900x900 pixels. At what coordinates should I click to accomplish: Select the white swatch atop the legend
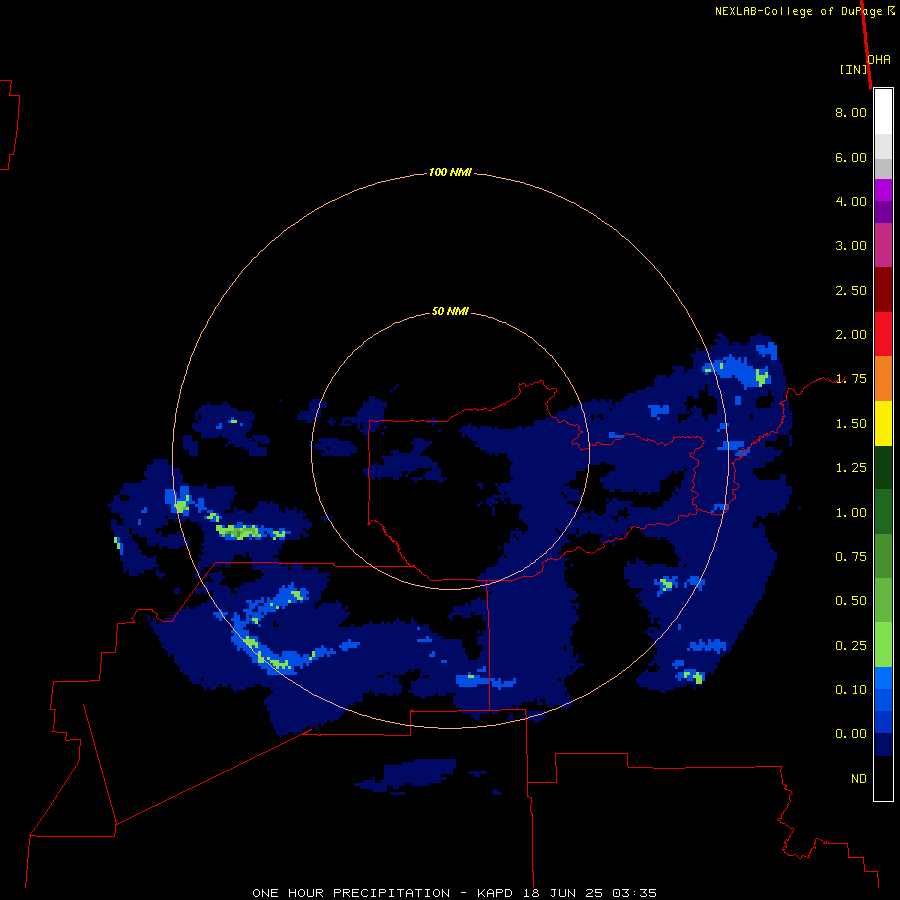tap(883, 112)
